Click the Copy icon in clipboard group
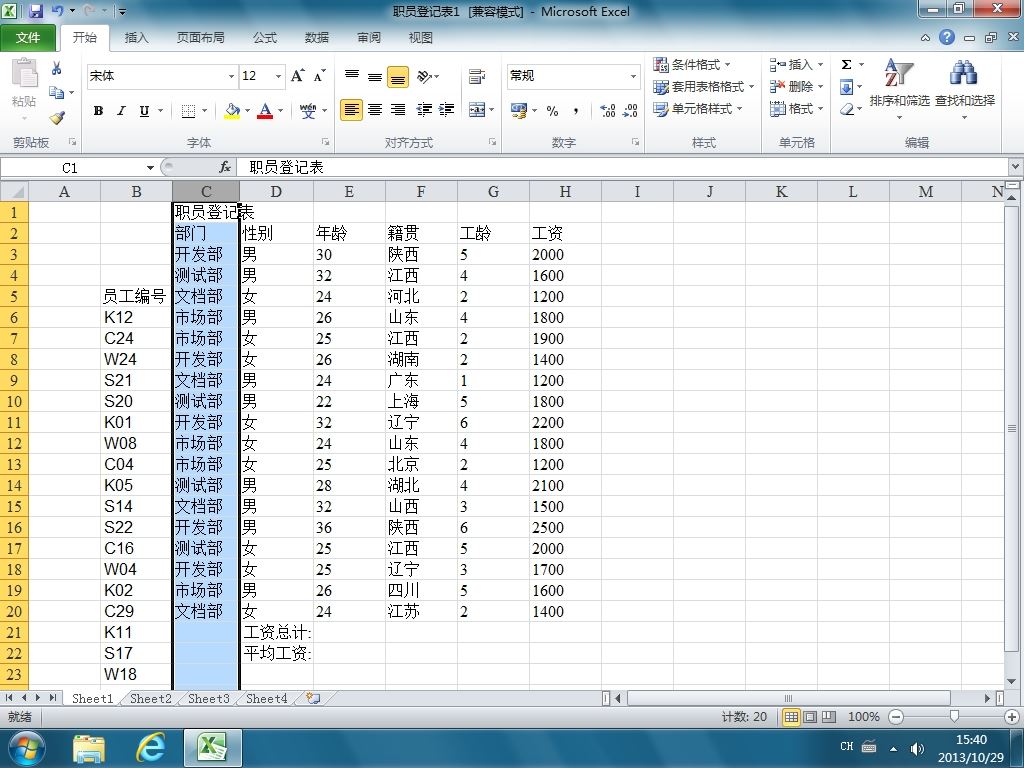 click(57, 93)
